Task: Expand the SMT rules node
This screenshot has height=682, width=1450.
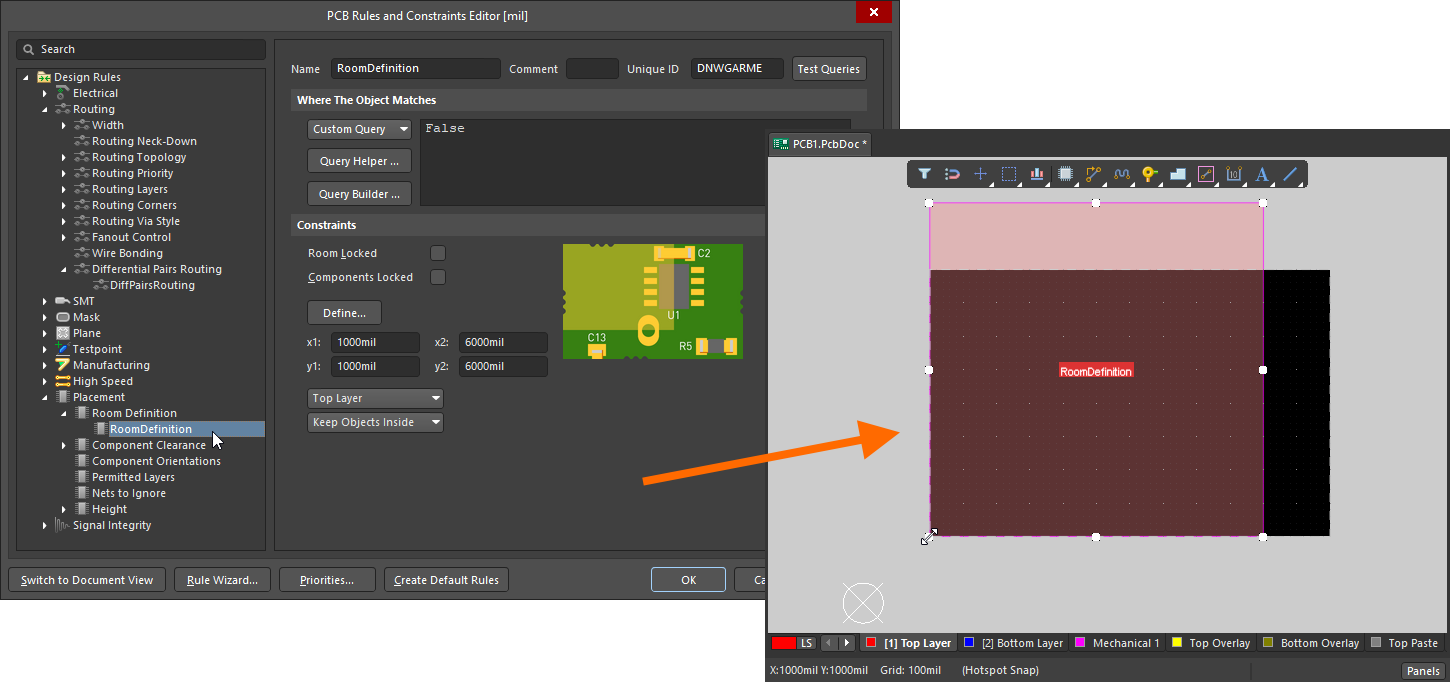Action: click(x=45, y=301)
